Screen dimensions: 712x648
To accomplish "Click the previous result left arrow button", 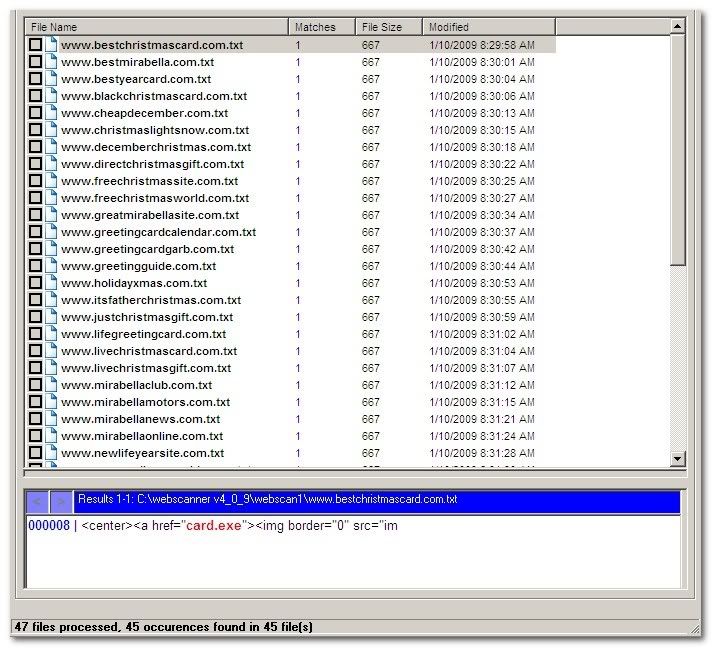I will point(37,500).
